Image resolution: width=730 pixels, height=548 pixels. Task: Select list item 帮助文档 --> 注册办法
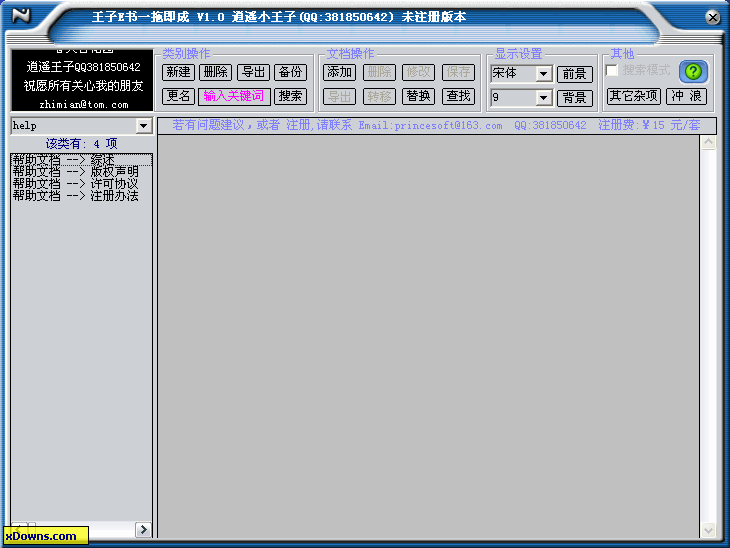[81, 196]
